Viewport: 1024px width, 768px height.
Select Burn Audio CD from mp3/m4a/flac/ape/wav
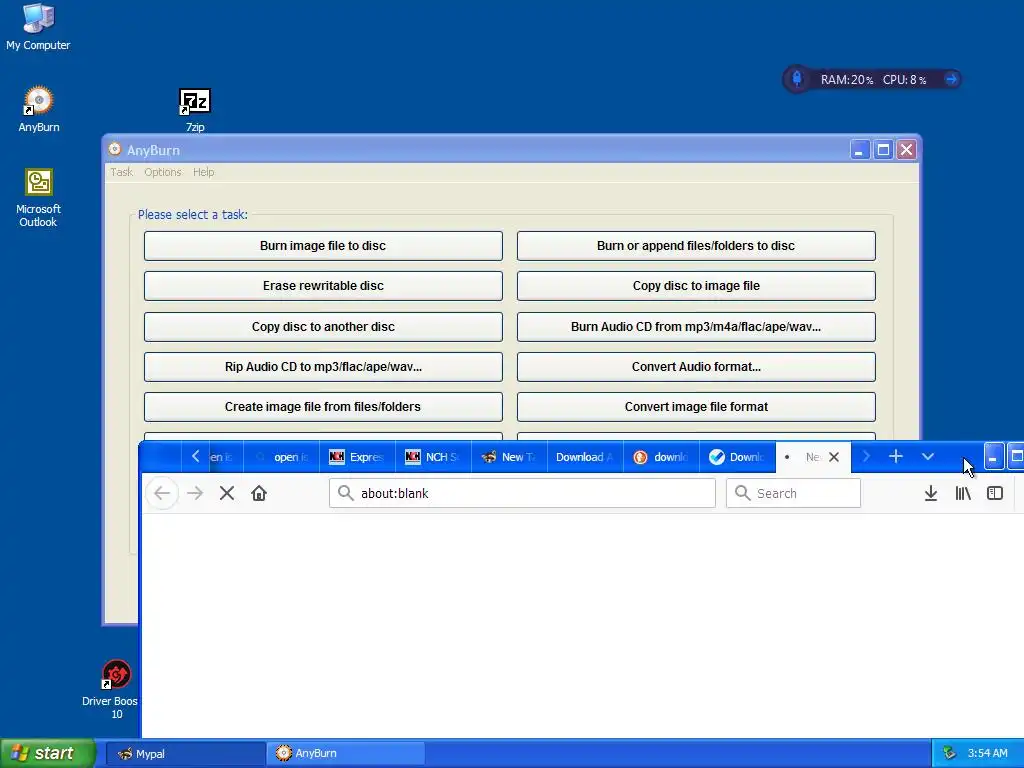[696, 327]
